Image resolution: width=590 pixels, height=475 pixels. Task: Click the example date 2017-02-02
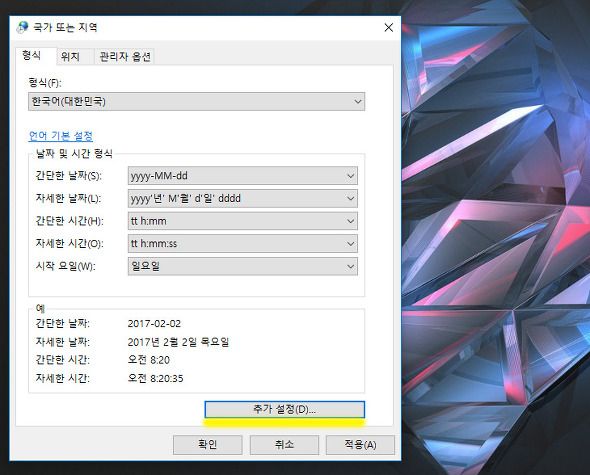pos(154,324)
